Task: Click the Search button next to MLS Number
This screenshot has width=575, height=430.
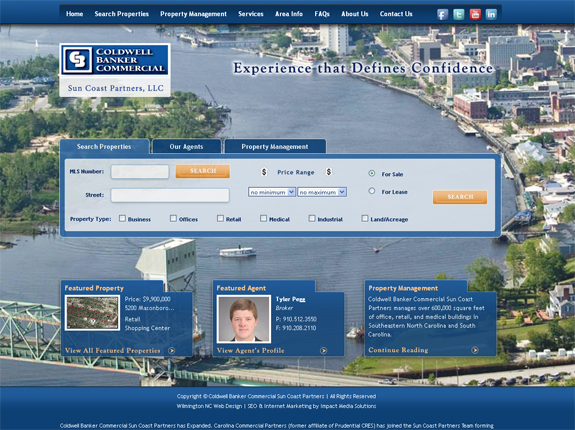Action: pos(203,171)
